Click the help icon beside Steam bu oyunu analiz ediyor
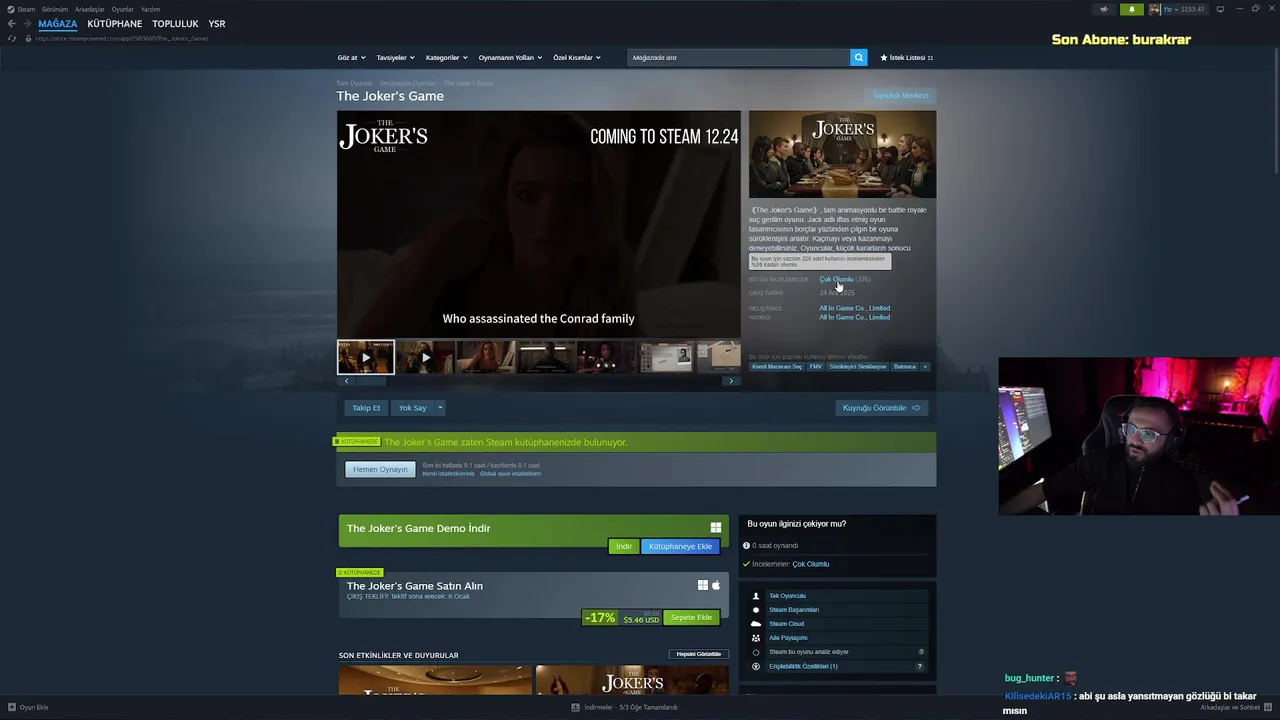This screenshot has height=720, width=1280. (x=920, y=652)
